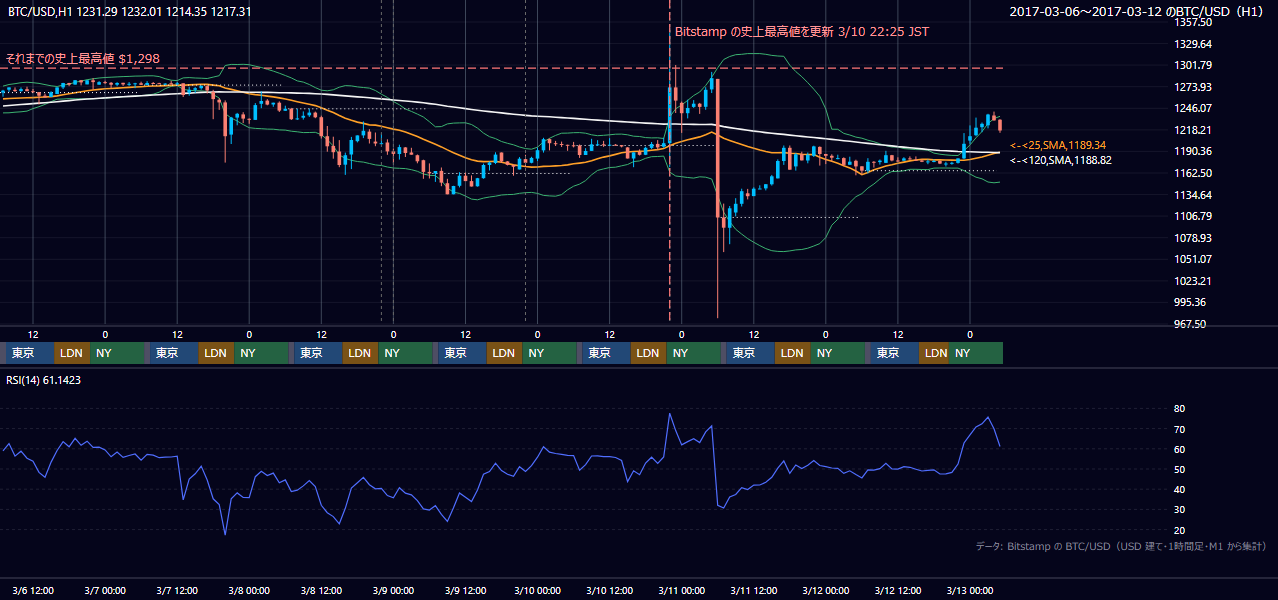Click price axis value 967.50
1278x600 pixels.
pos(1191,324)
